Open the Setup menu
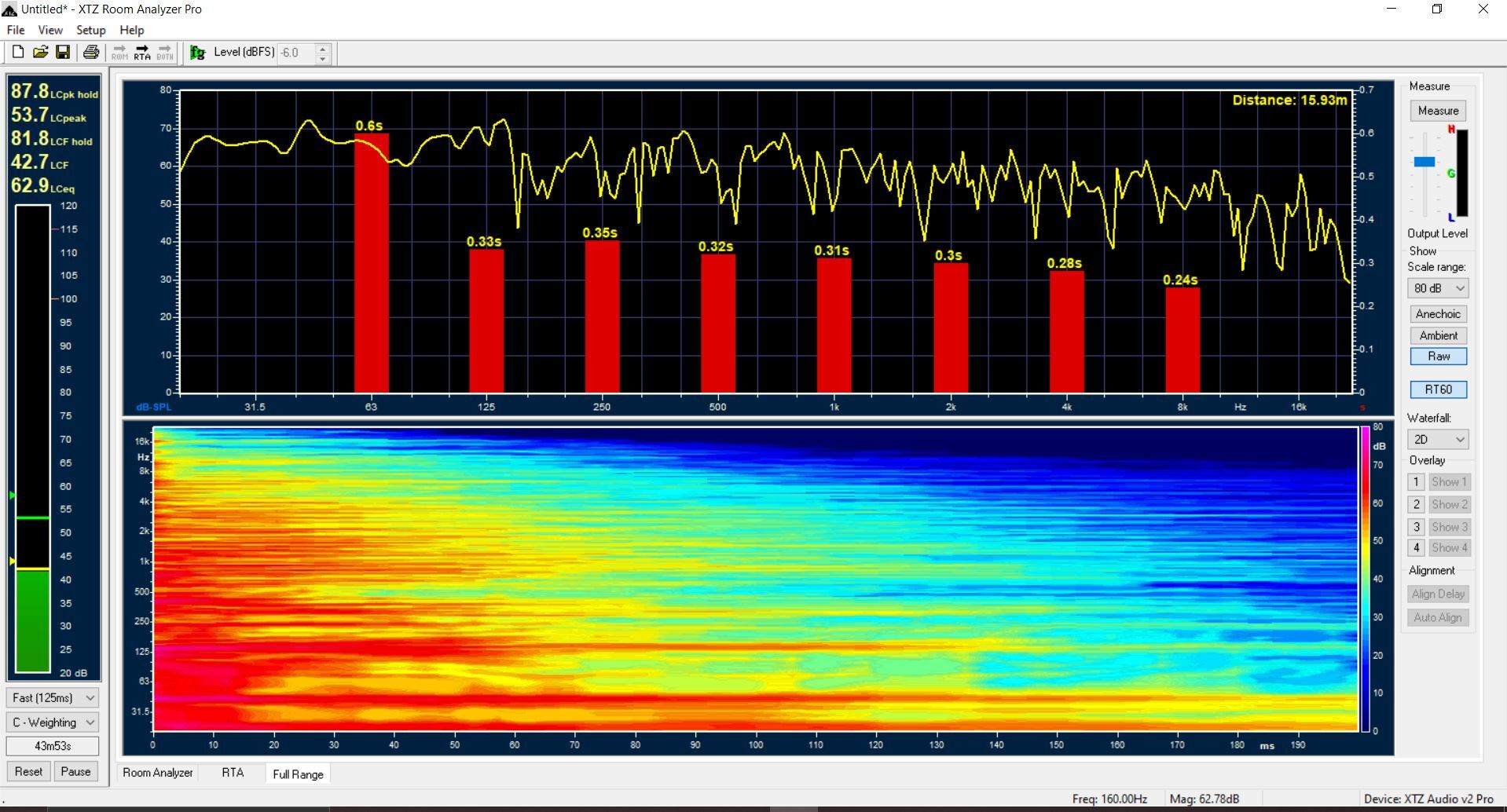The height and width of the screenshot is (812, 1507). [90, 30]
